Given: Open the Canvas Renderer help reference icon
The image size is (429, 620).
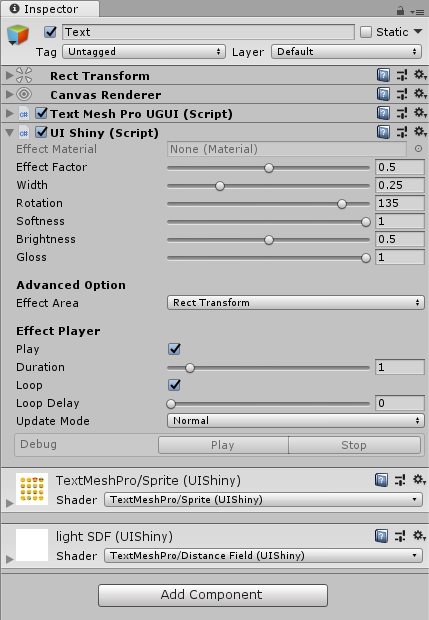Looking at the screenshot, I should 383,94.
